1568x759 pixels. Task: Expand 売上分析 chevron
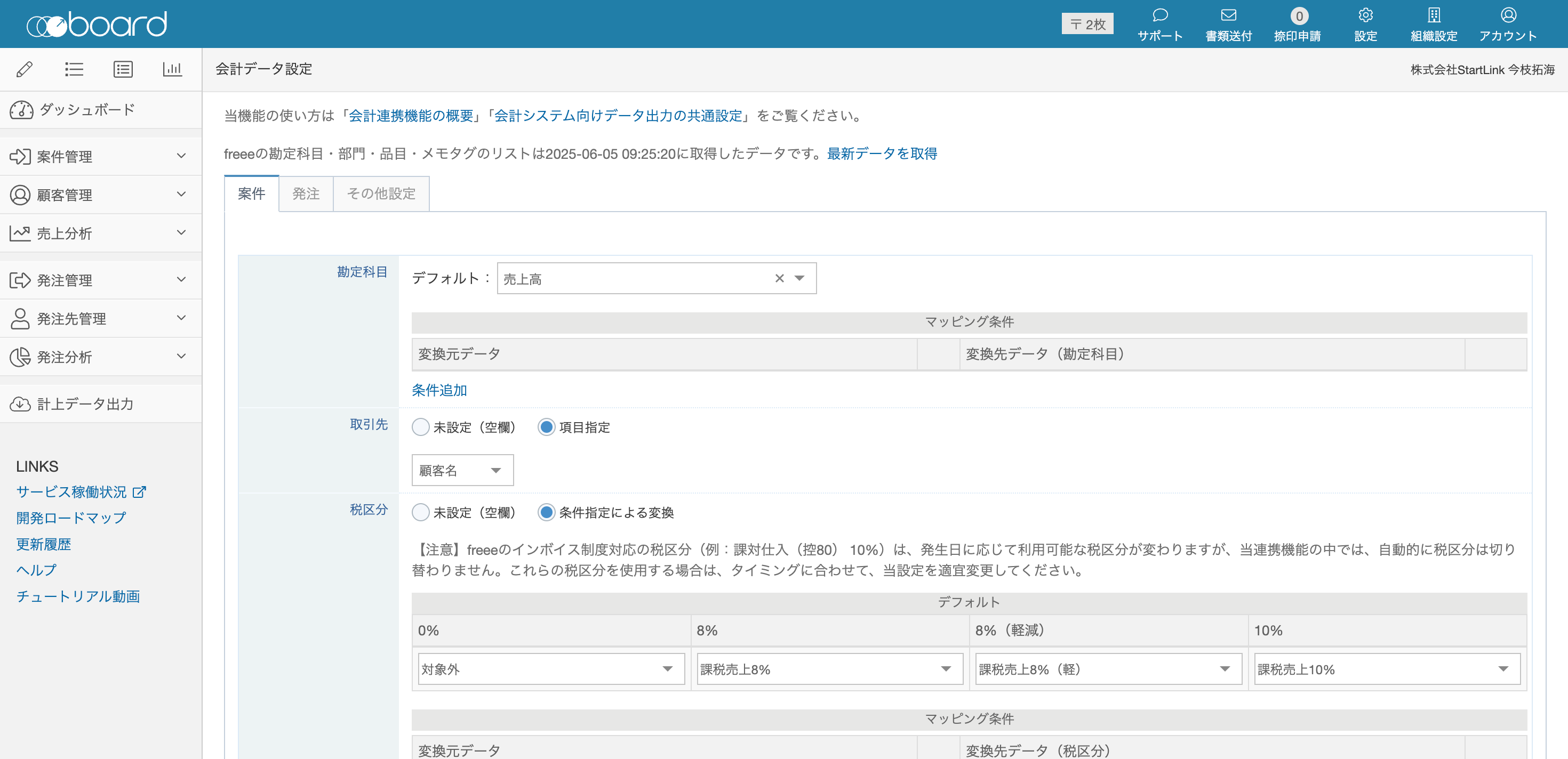click(x=181, y=233)
